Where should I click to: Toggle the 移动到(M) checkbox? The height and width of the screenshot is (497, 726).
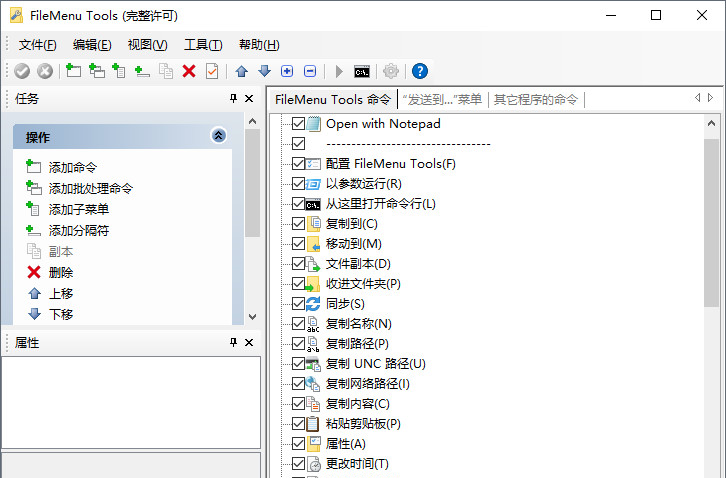pos(299,244)
